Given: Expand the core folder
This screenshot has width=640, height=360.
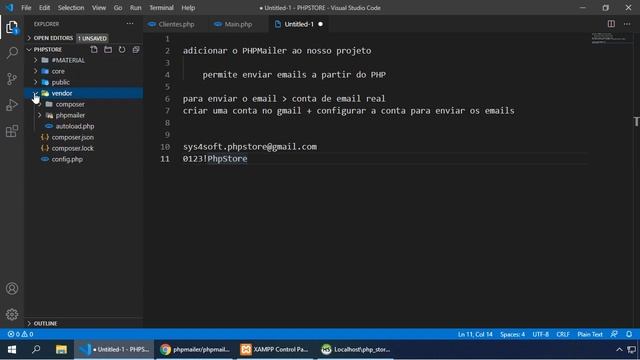Looking at the screenshot, I should [x=36, y=71].
